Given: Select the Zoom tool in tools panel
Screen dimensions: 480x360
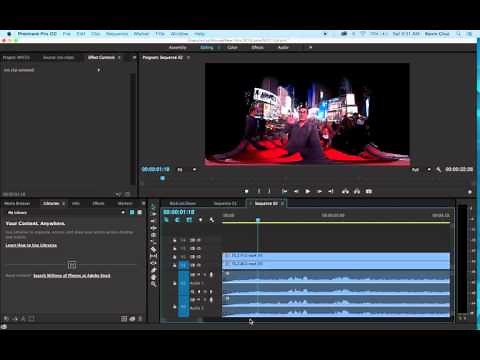Looking at the screenshot, I should [153, 284].
